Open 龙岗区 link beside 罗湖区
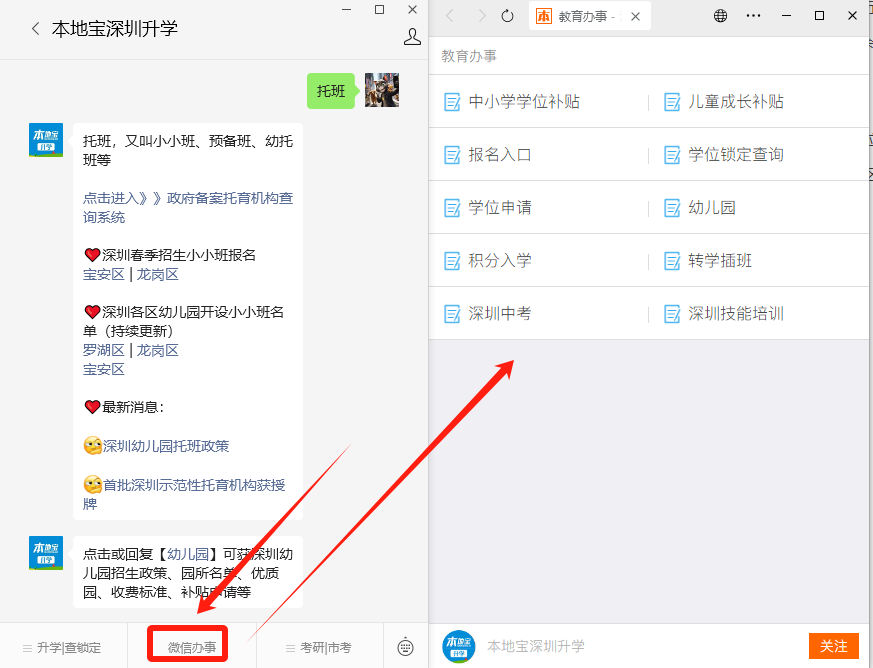873x668 pixels. click(158, 350)
